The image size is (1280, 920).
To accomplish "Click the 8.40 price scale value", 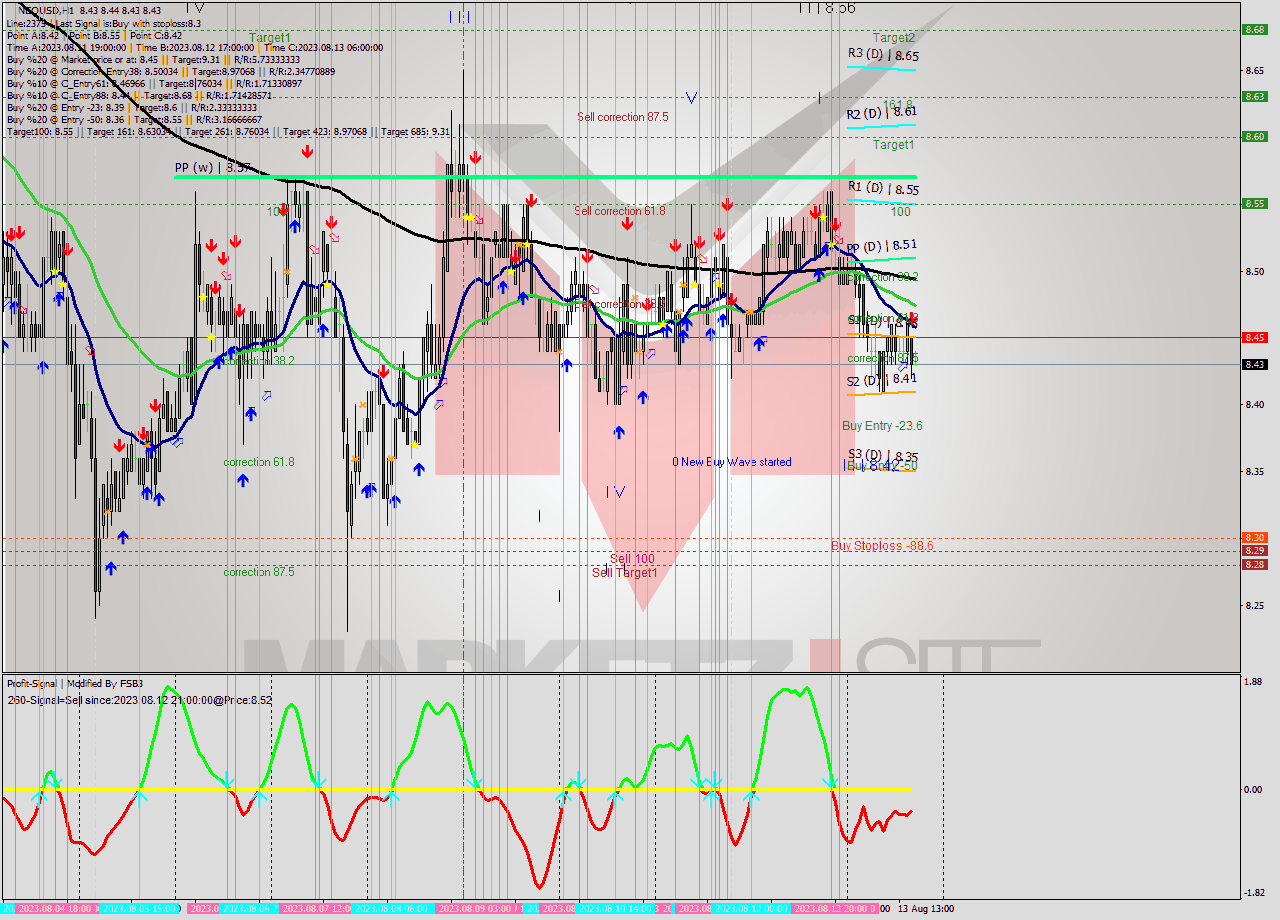I will [1254, 405].
